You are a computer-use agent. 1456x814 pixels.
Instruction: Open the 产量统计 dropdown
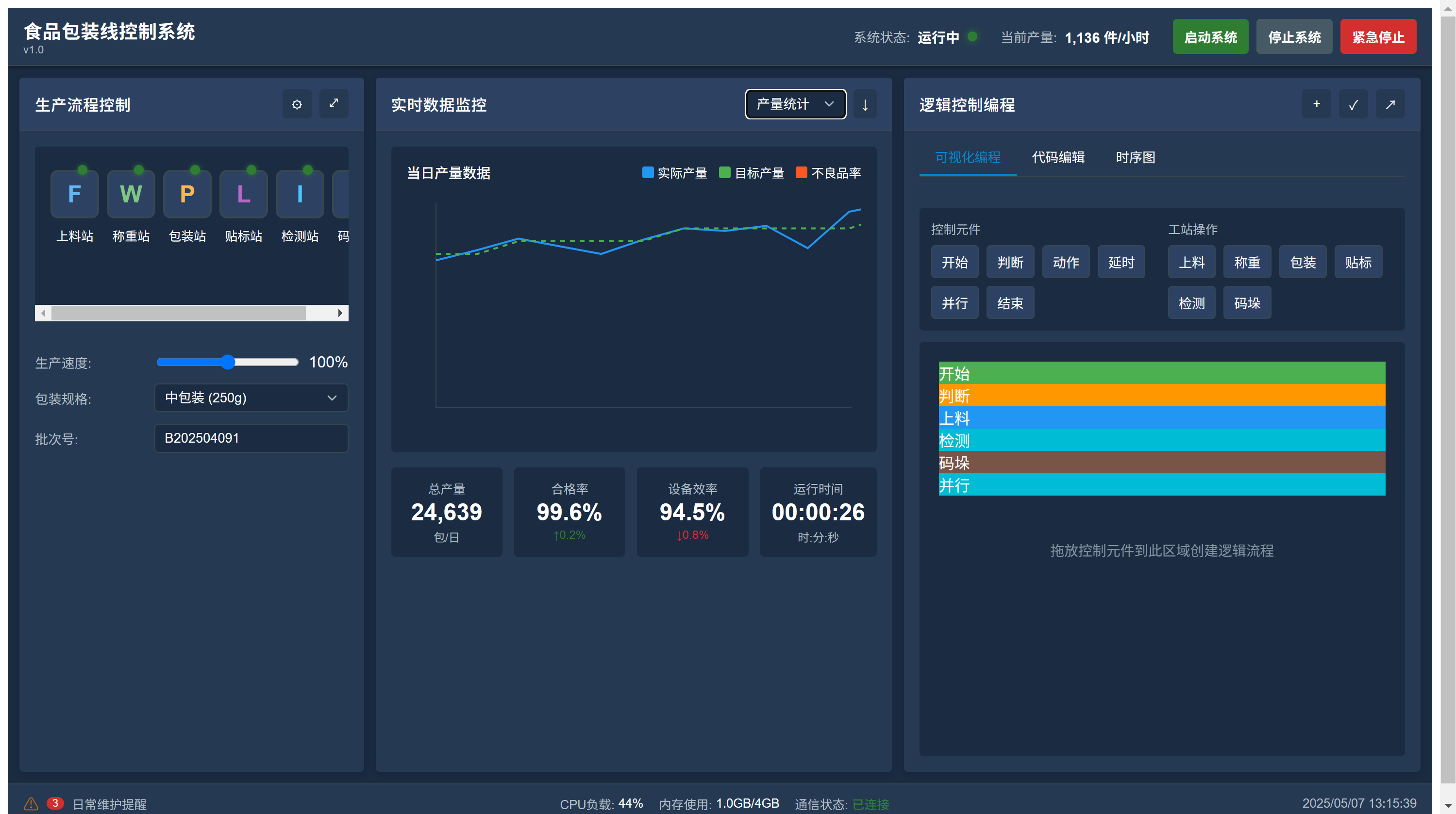795,104
